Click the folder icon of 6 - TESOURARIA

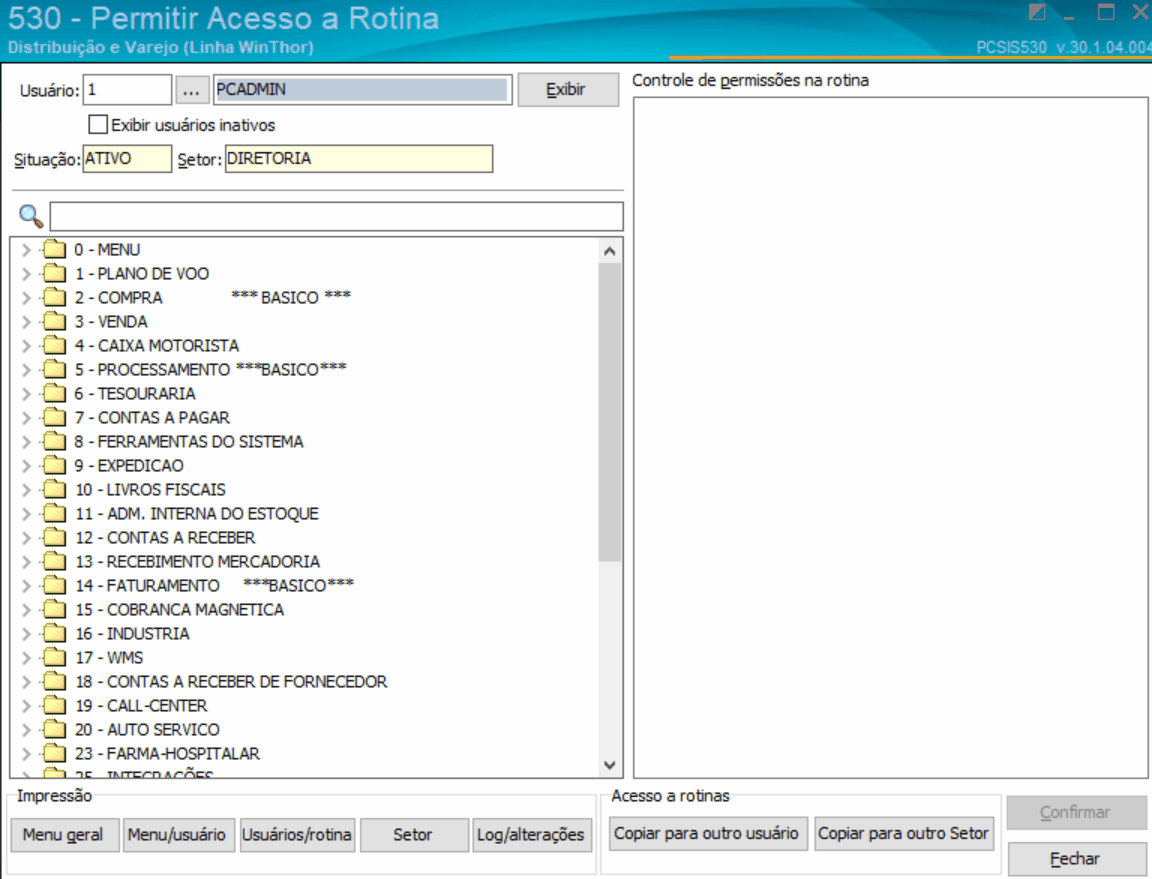(x=54, y=394)
